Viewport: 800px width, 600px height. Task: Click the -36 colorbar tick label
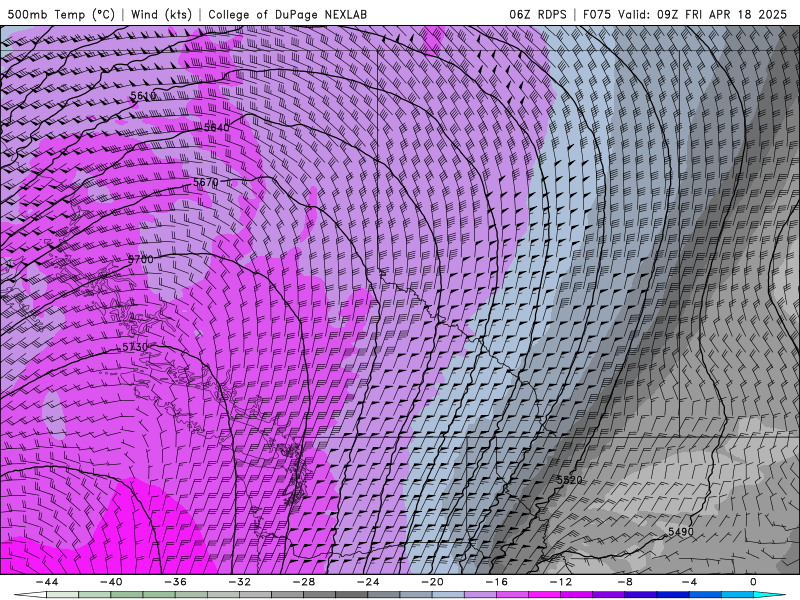176,582
